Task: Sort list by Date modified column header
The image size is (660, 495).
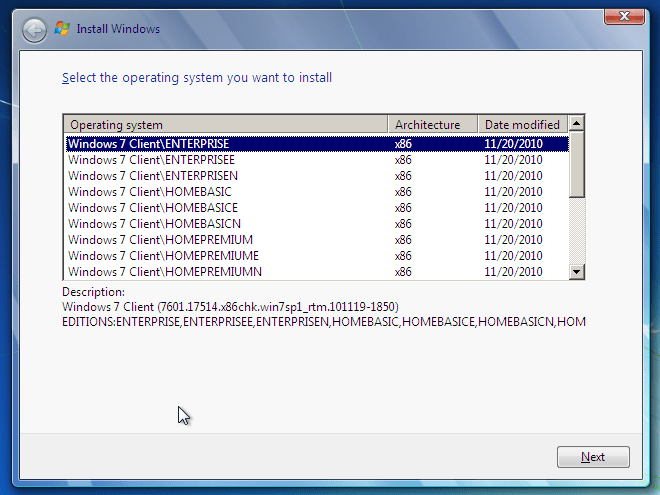Action: pos(523,125)
